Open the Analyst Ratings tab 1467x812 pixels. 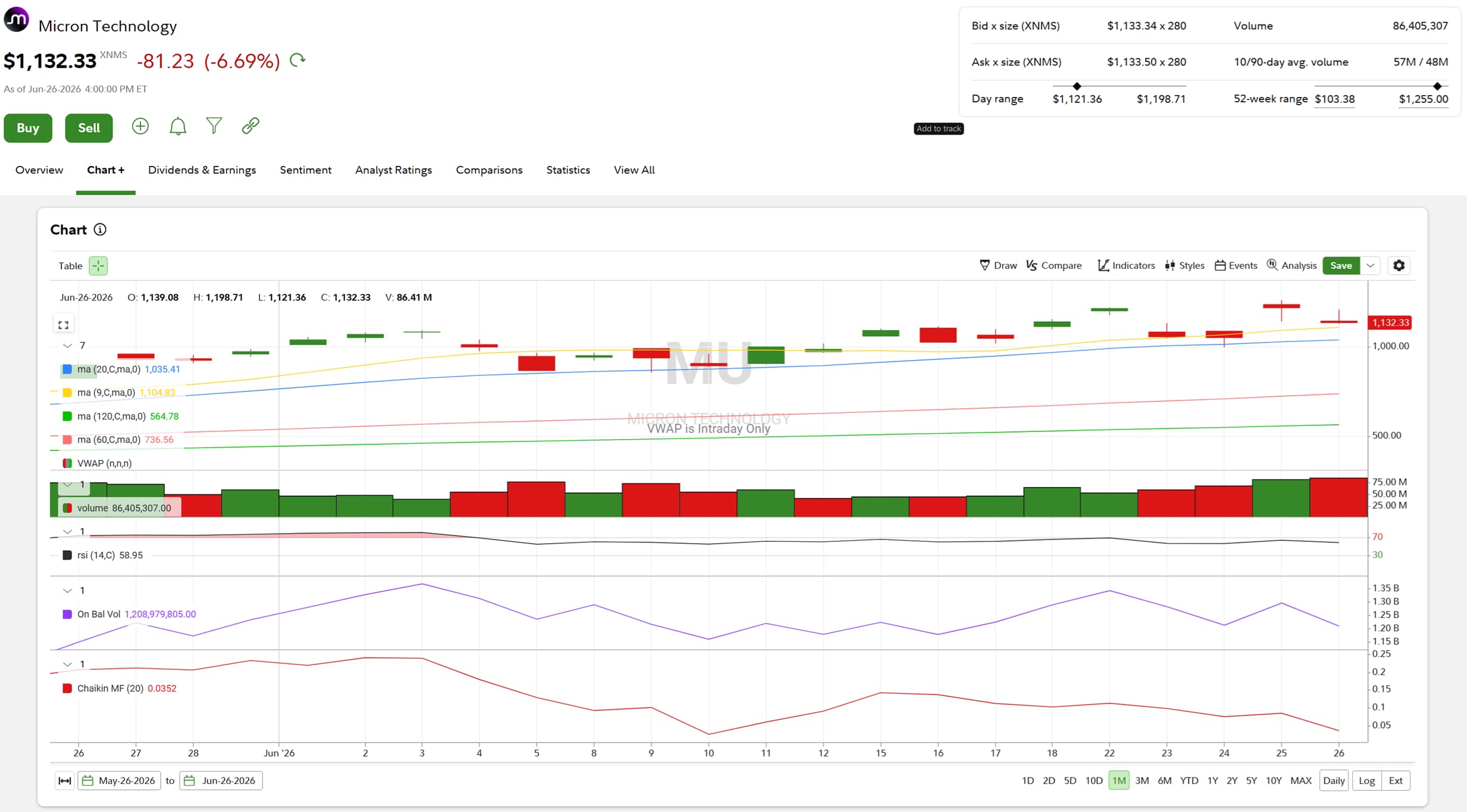coord(393,170)
